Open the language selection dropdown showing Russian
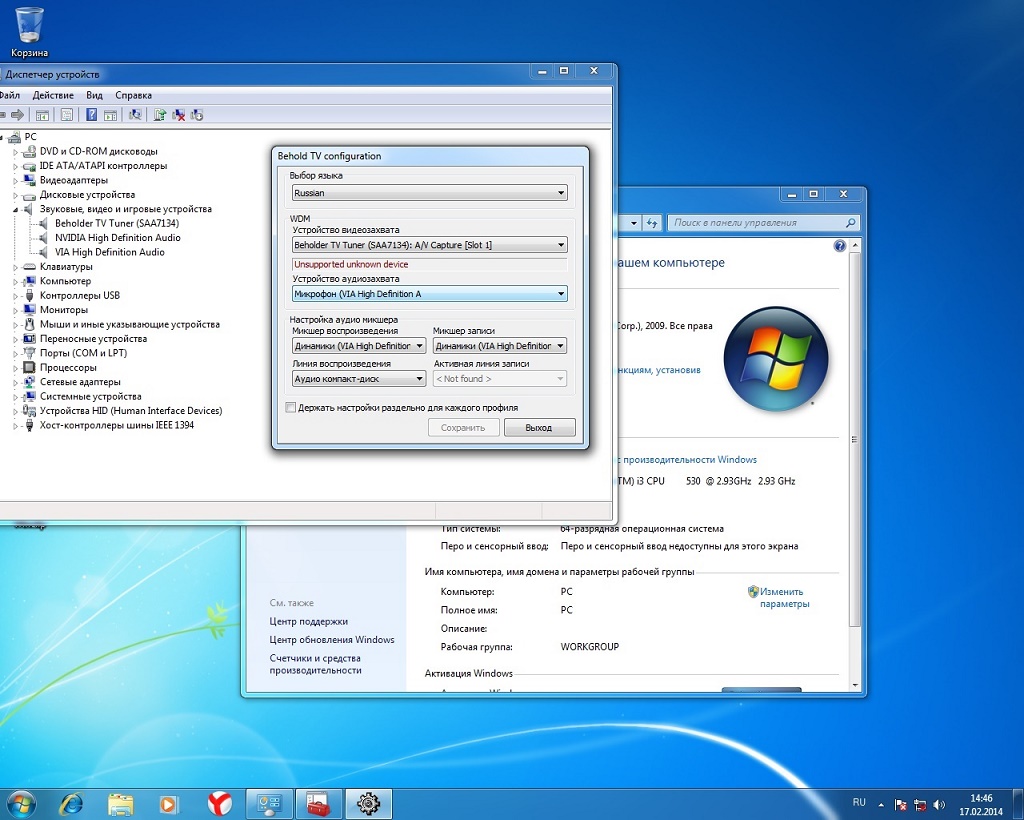 point(429,193)
